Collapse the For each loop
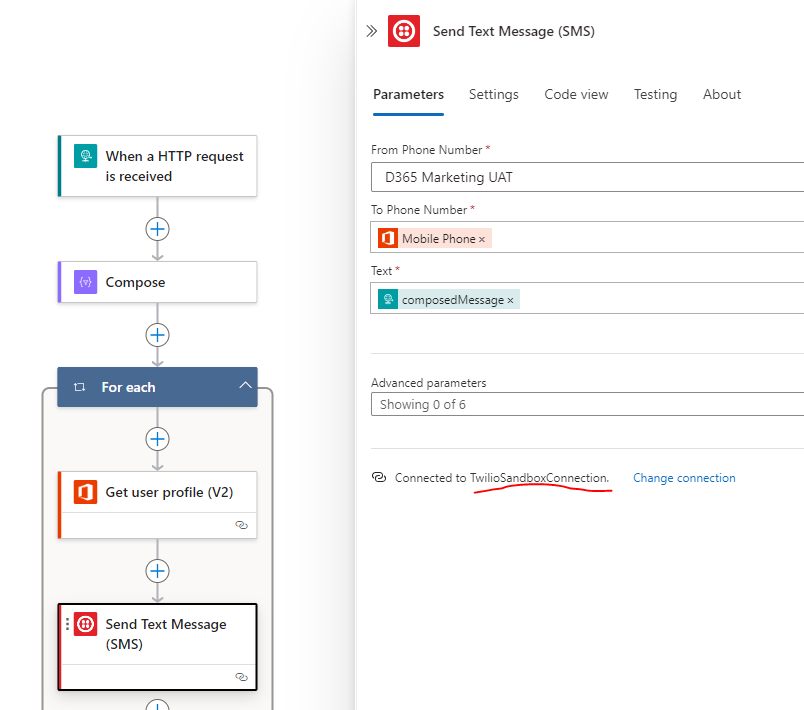Image resolution: width=804 pixels, height=710 pixels. [246, 386]
